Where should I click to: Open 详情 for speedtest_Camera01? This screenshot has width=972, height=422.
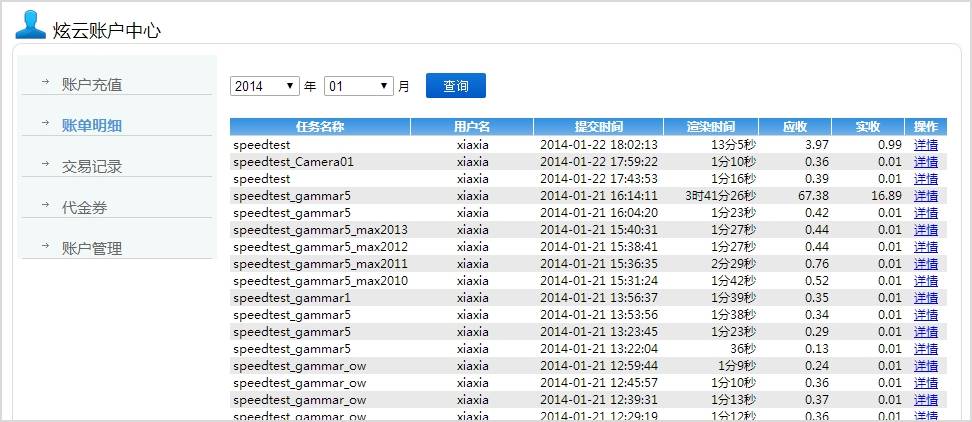pyautogui.click(x=926, y=162)
